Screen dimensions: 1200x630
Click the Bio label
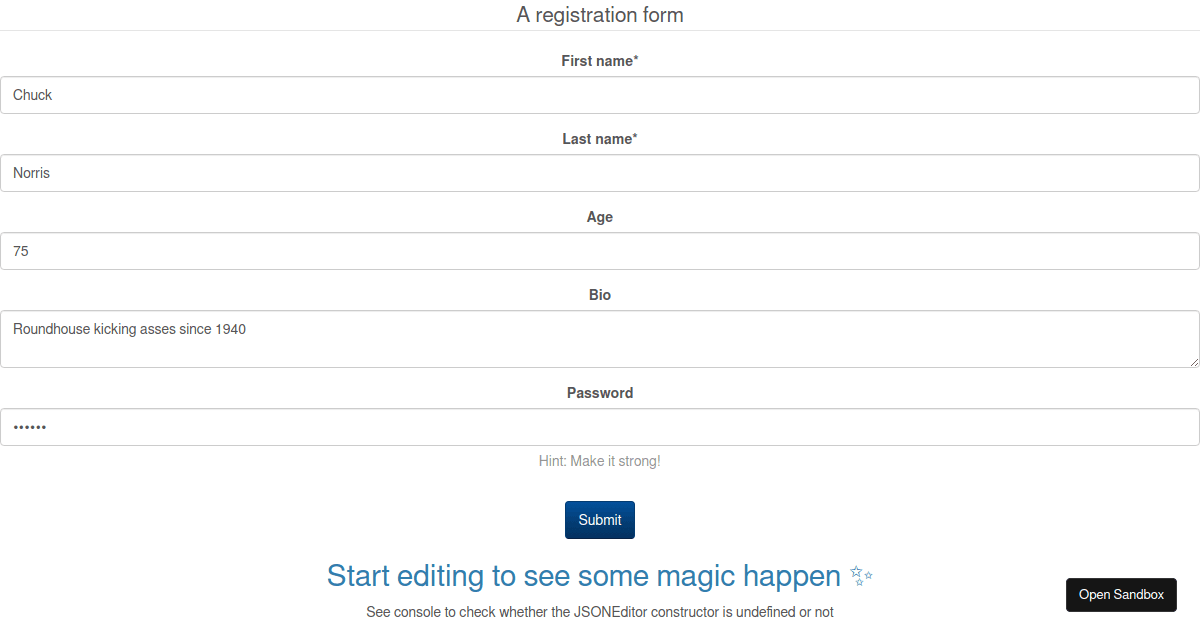tap(600, 295)
